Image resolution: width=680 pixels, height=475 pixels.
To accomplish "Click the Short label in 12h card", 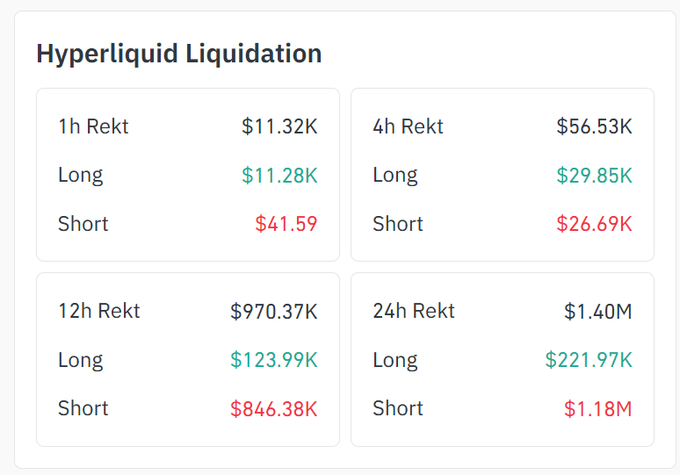I will click(83, 408).
